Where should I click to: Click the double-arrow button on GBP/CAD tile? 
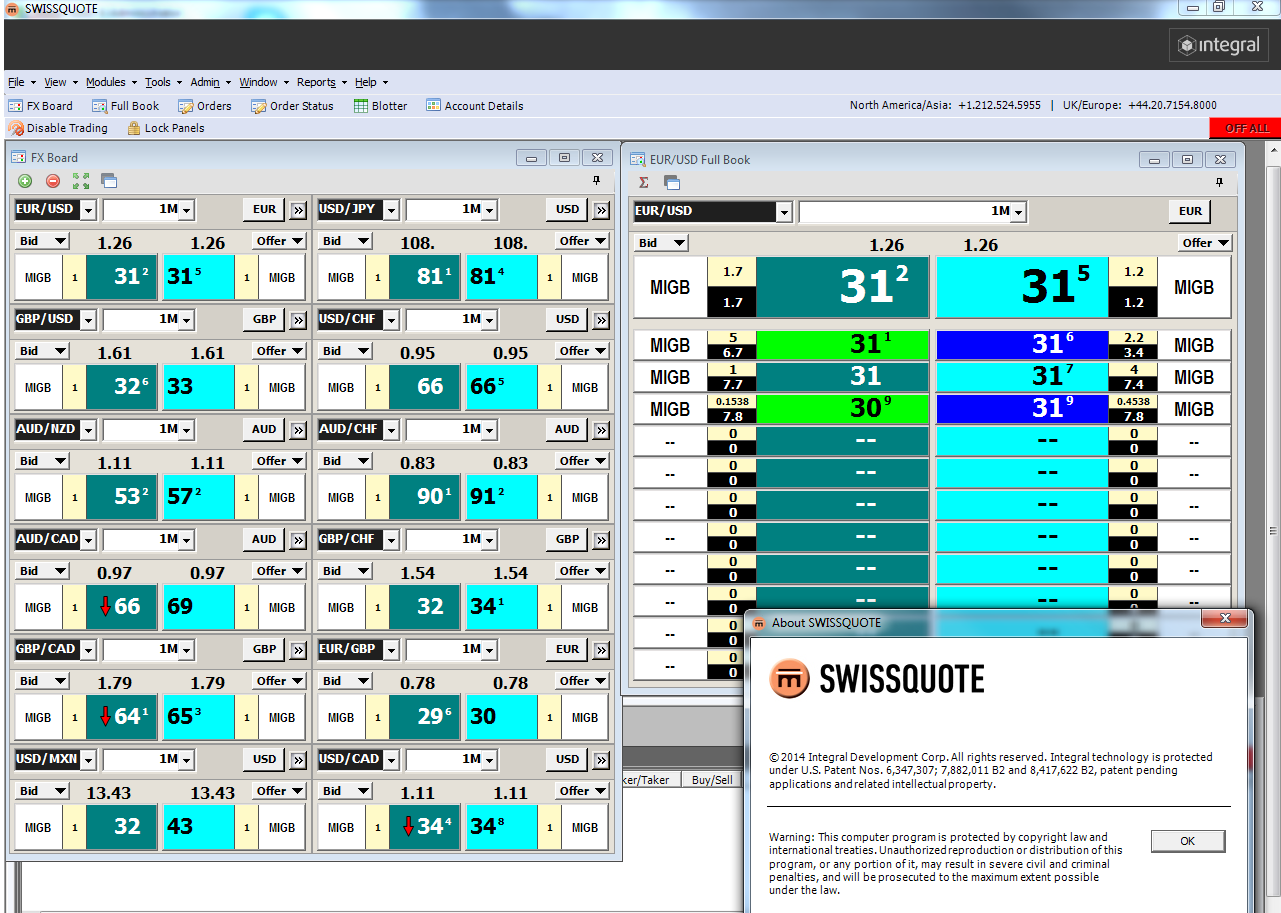pos(298,650)
